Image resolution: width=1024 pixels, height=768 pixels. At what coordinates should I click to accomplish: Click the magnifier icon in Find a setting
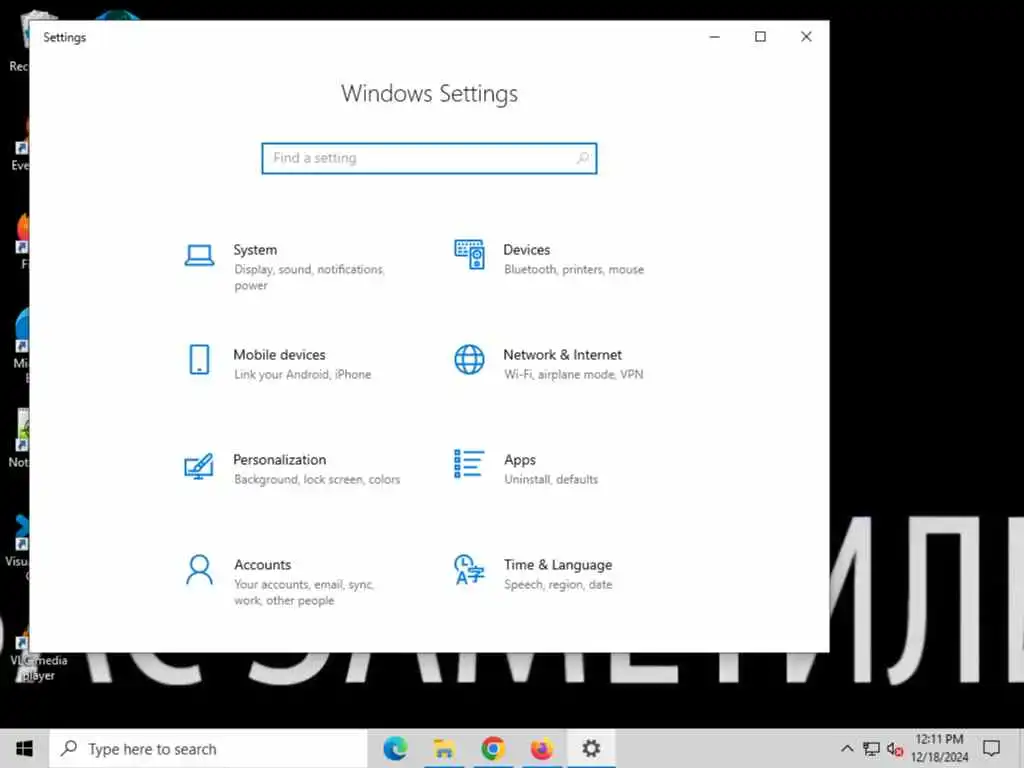pyautogui.click(x=583, y=158)
